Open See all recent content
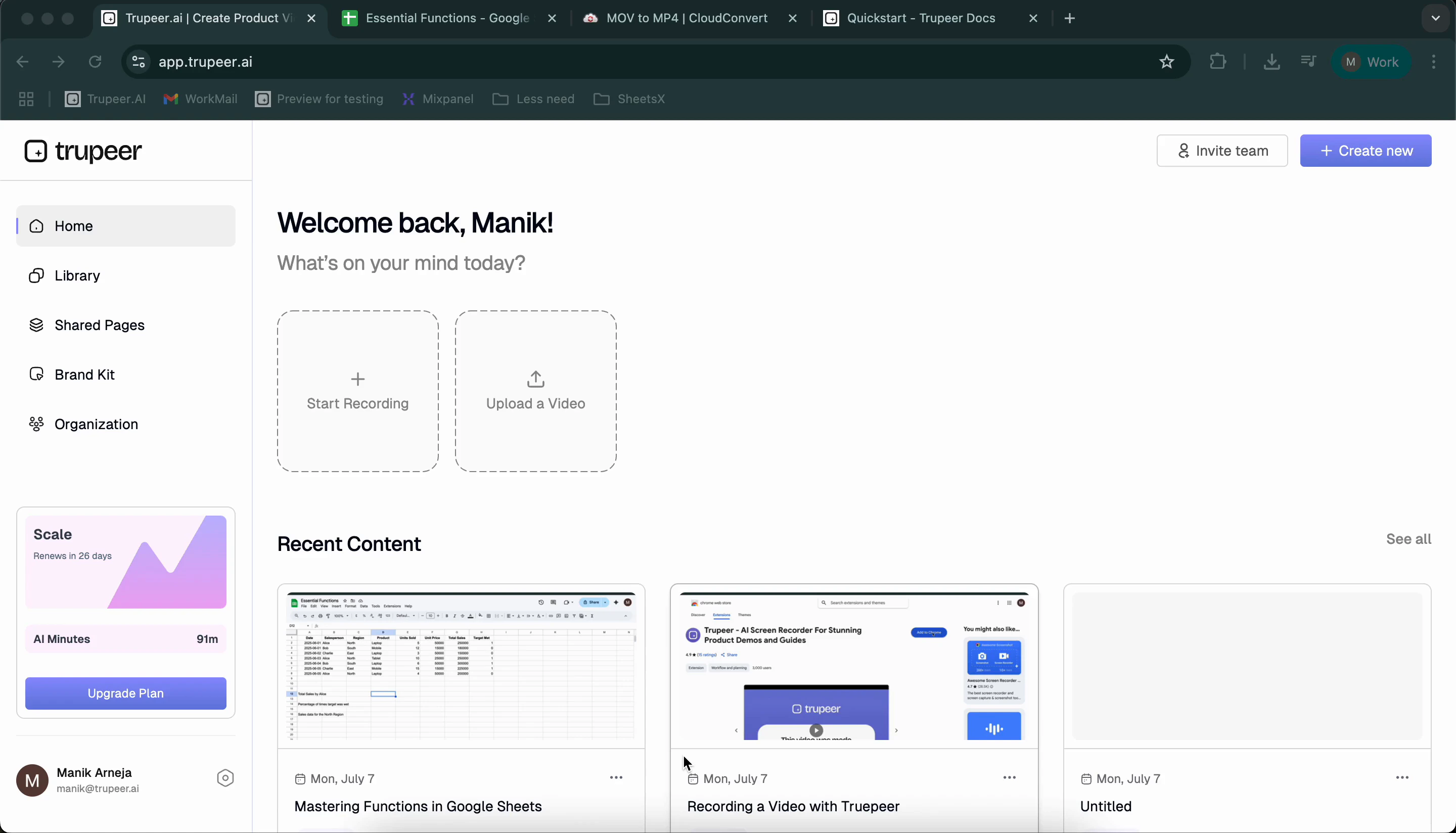The image size is (1456, 833). click(1408, 538)
